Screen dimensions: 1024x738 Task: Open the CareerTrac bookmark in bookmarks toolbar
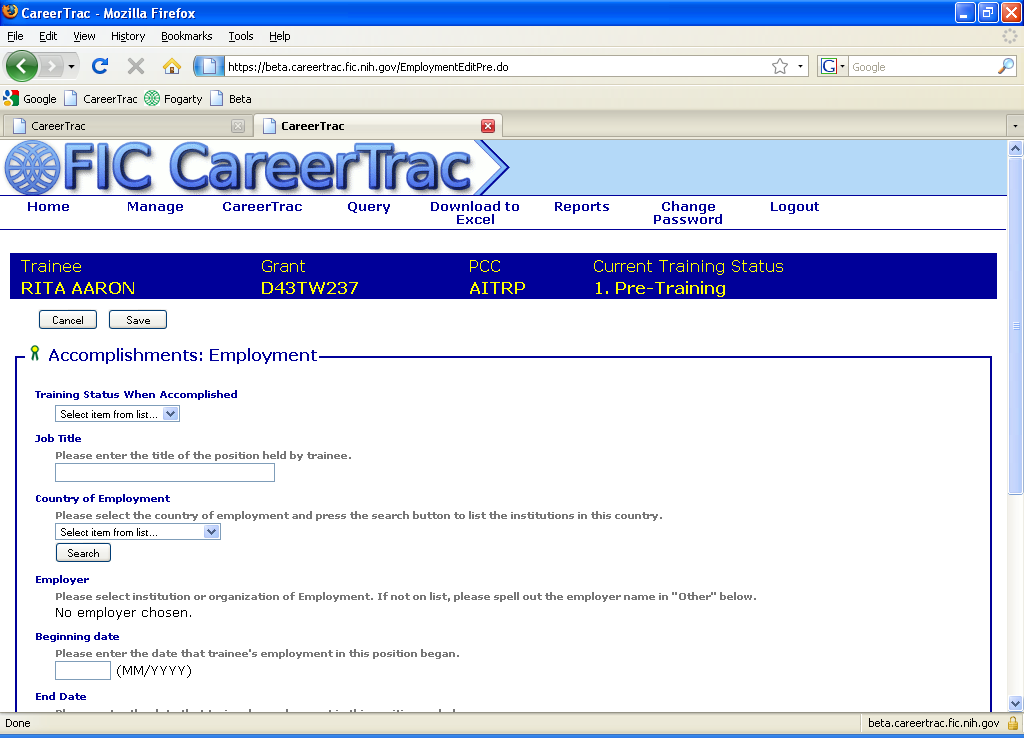101,99
